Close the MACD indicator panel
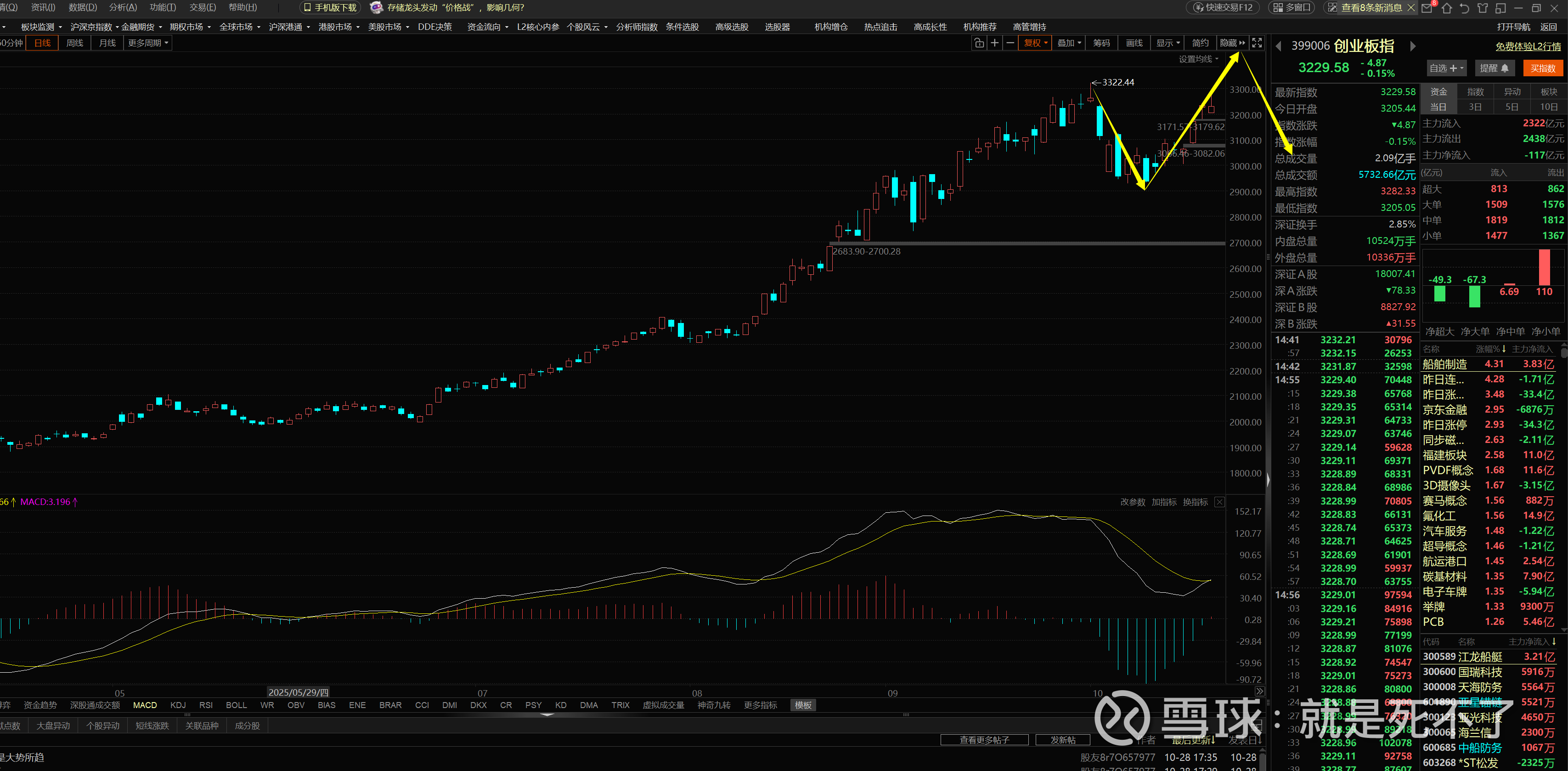The image size is (1568, 771). click(x=1219, y=502)
